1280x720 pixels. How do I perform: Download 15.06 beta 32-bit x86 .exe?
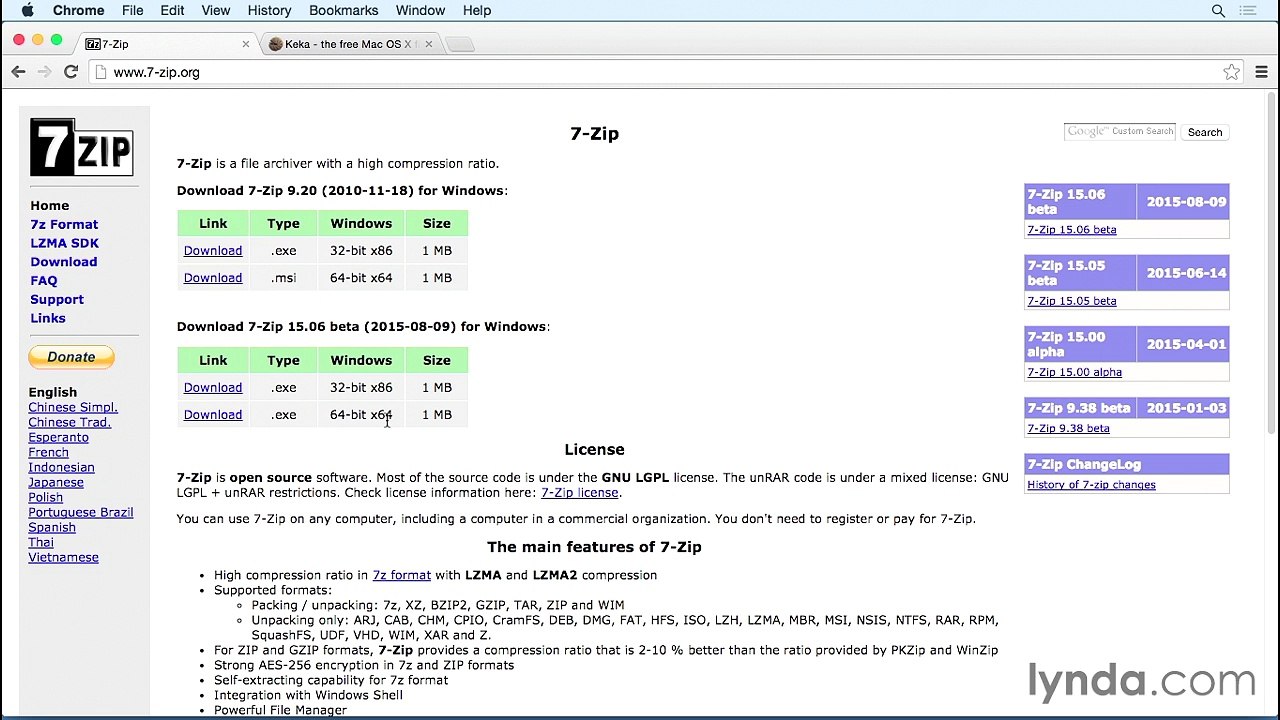coord(213,388)
